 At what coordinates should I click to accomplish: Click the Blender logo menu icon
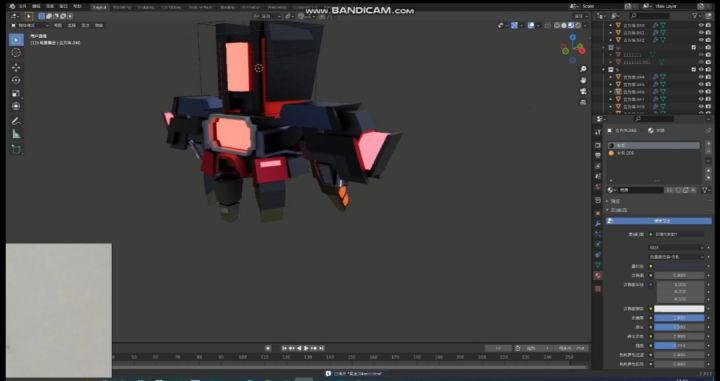pyautogui.click(x=12, y=6)
